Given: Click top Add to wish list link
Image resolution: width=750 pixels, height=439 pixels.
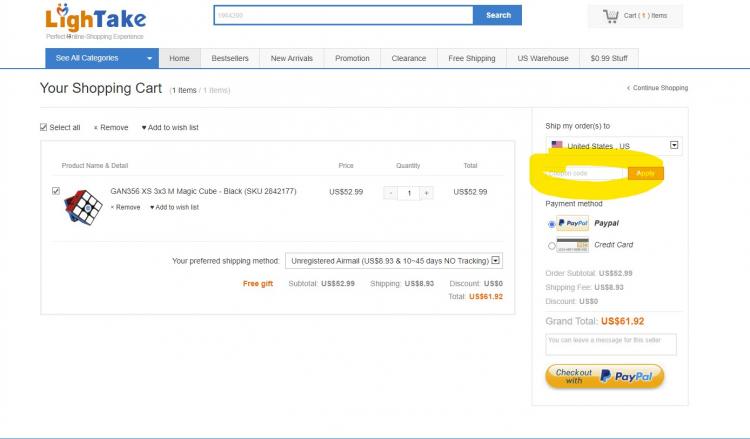Looking at the screenshot, I should pos(170,128).
